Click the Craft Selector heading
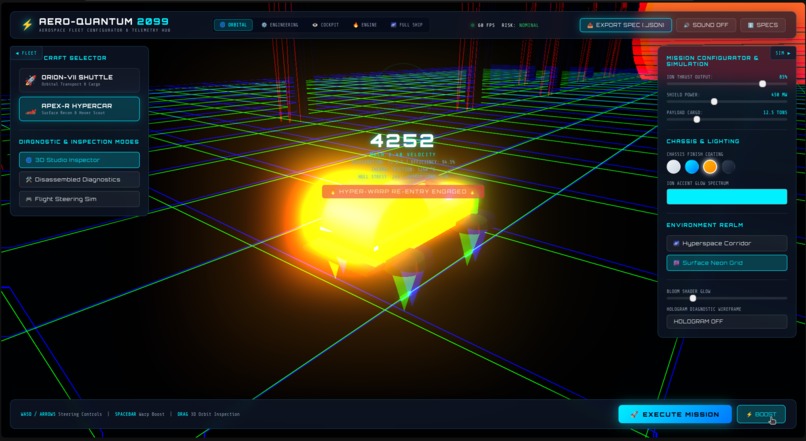Screen dimensions: 806x441 pyautogui.click(x=75, y=58)
